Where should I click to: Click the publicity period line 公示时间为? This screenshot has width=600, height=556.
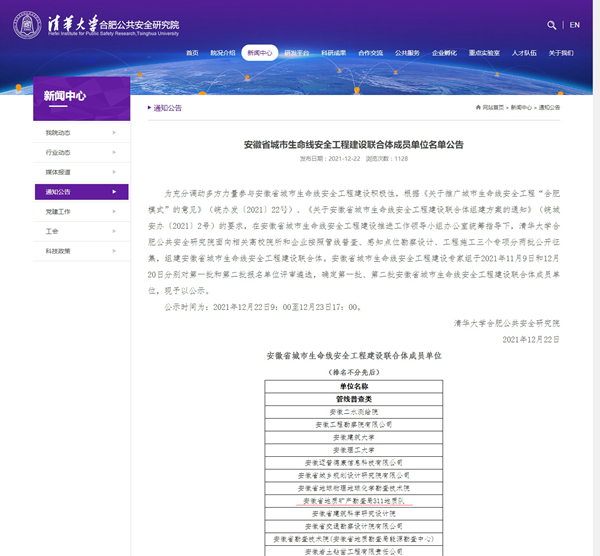[x=263, y=307]
